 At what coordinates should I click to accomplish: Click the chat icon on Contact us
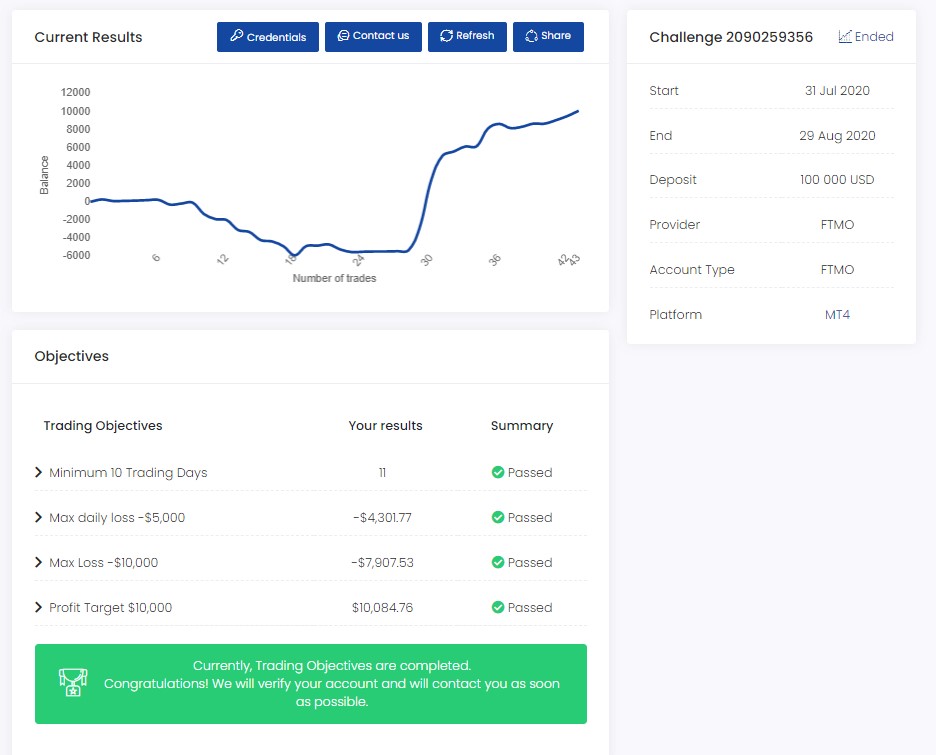click(x=343, y=36)
